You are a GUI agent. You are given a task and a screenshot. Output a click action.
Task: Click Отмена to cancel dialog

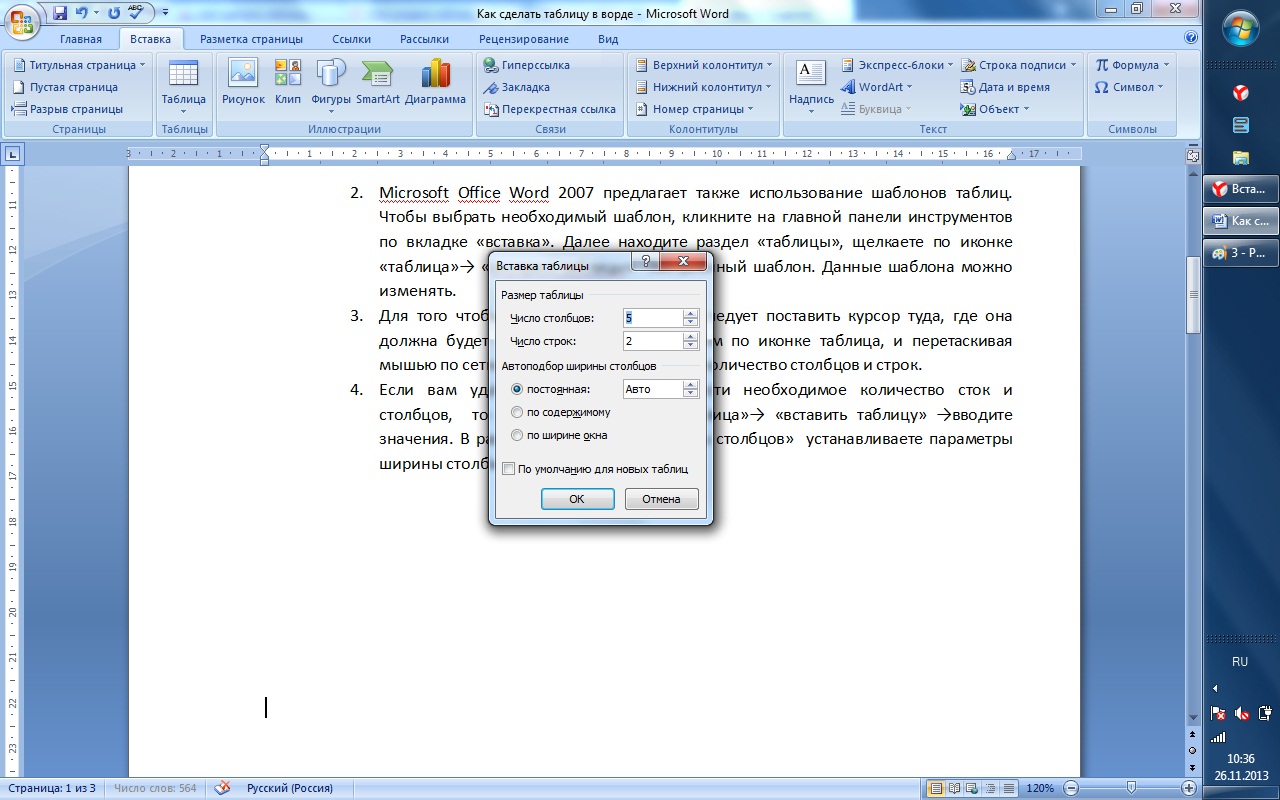pyautogui.click(x=661, y=499)
